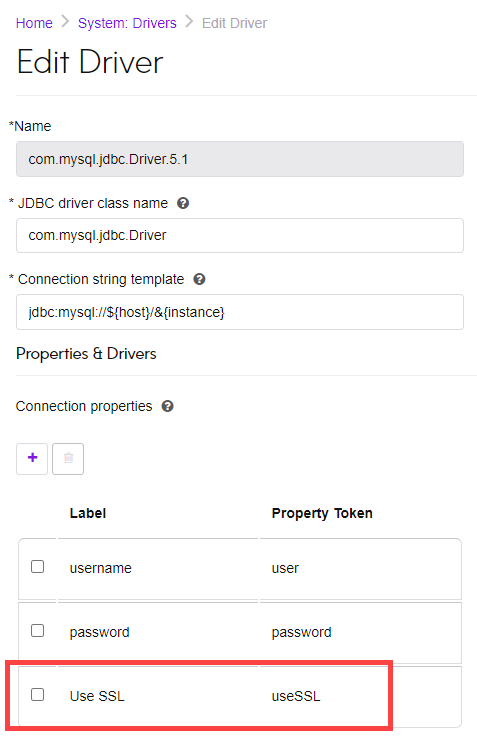477x739 pixels.
Task: Click the plus icon to add property
Action: click(32, 458)
